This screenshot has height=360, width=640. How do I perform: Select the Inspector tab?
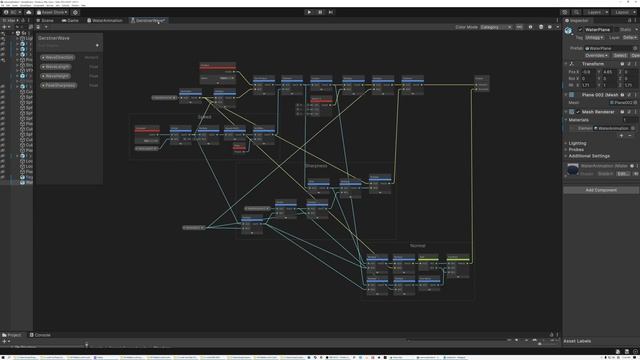pos(577,20)
